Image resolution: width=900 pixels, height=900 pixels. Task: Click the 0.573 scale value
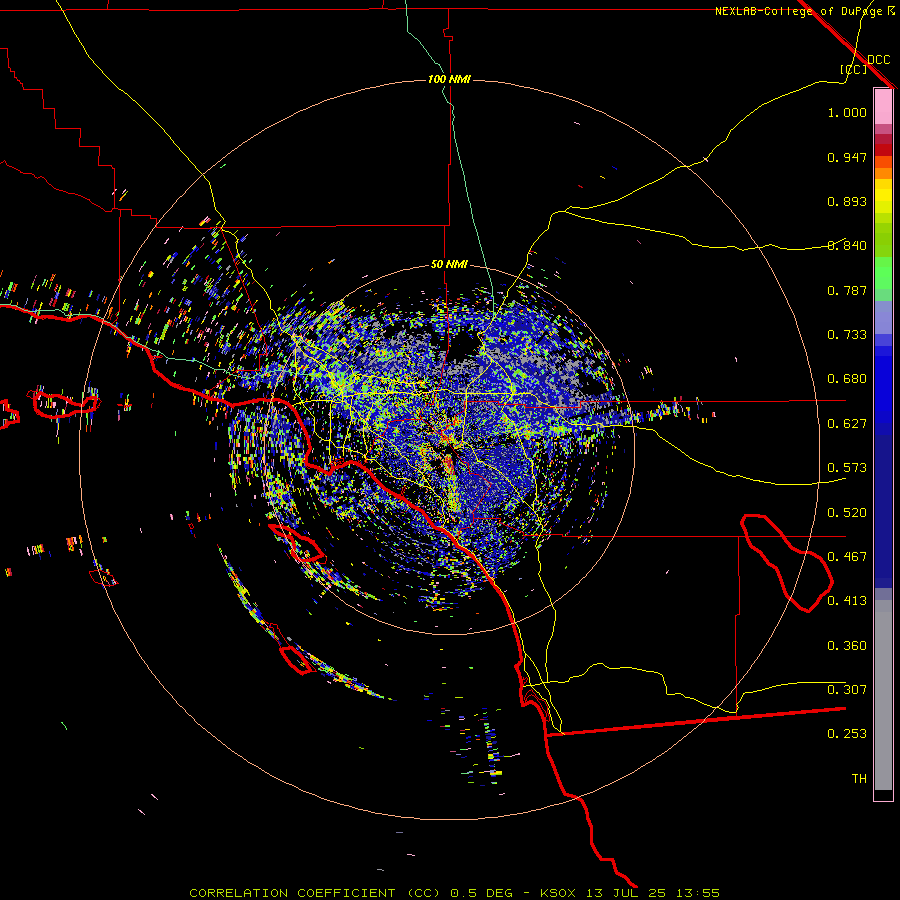click(x=847, y=468)
